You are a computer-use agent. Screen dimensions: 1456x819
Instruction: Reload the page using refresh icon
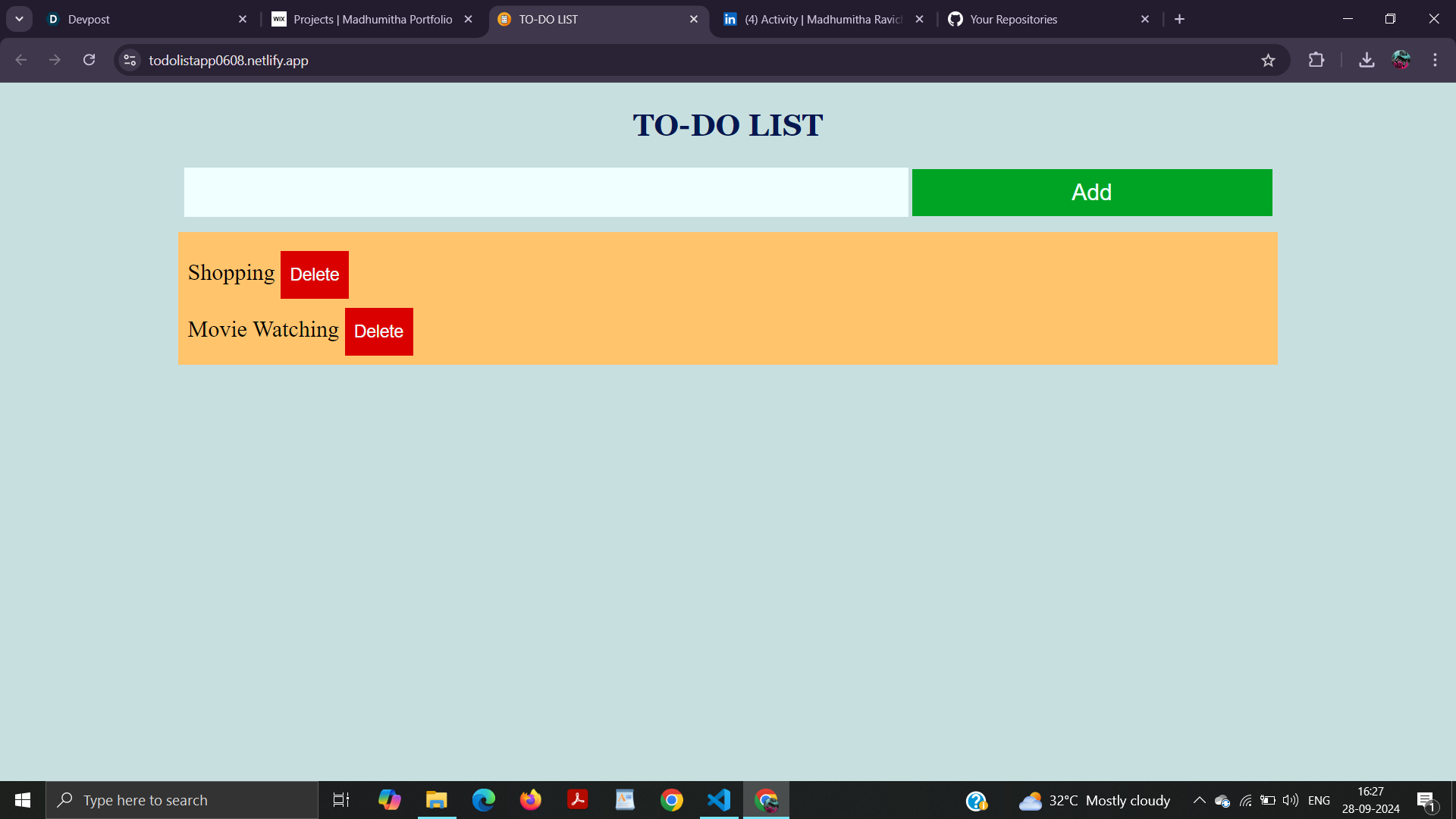(89, 59)
